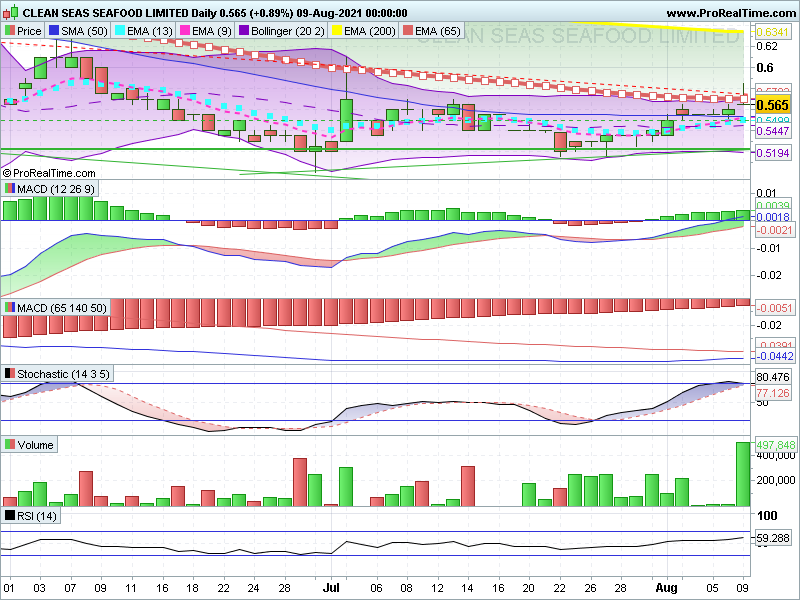This screenshot has height=600, width=800.
Task: Click the Price legend candle icon
Action: tap(10, 31)
